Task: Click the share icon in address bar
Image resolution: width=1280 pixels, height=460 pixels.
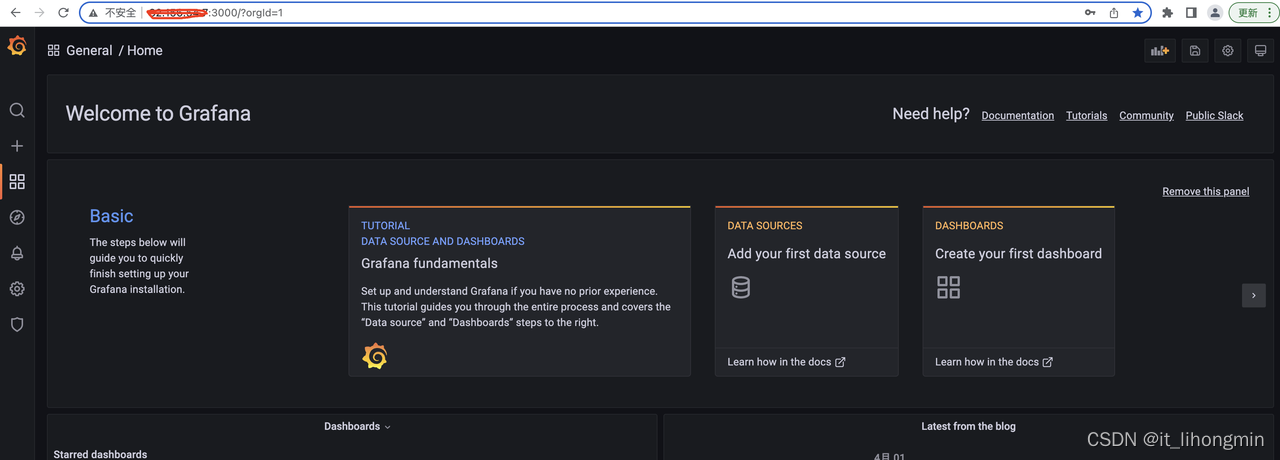Action: pyautogui.click(x=1114, y=13)
